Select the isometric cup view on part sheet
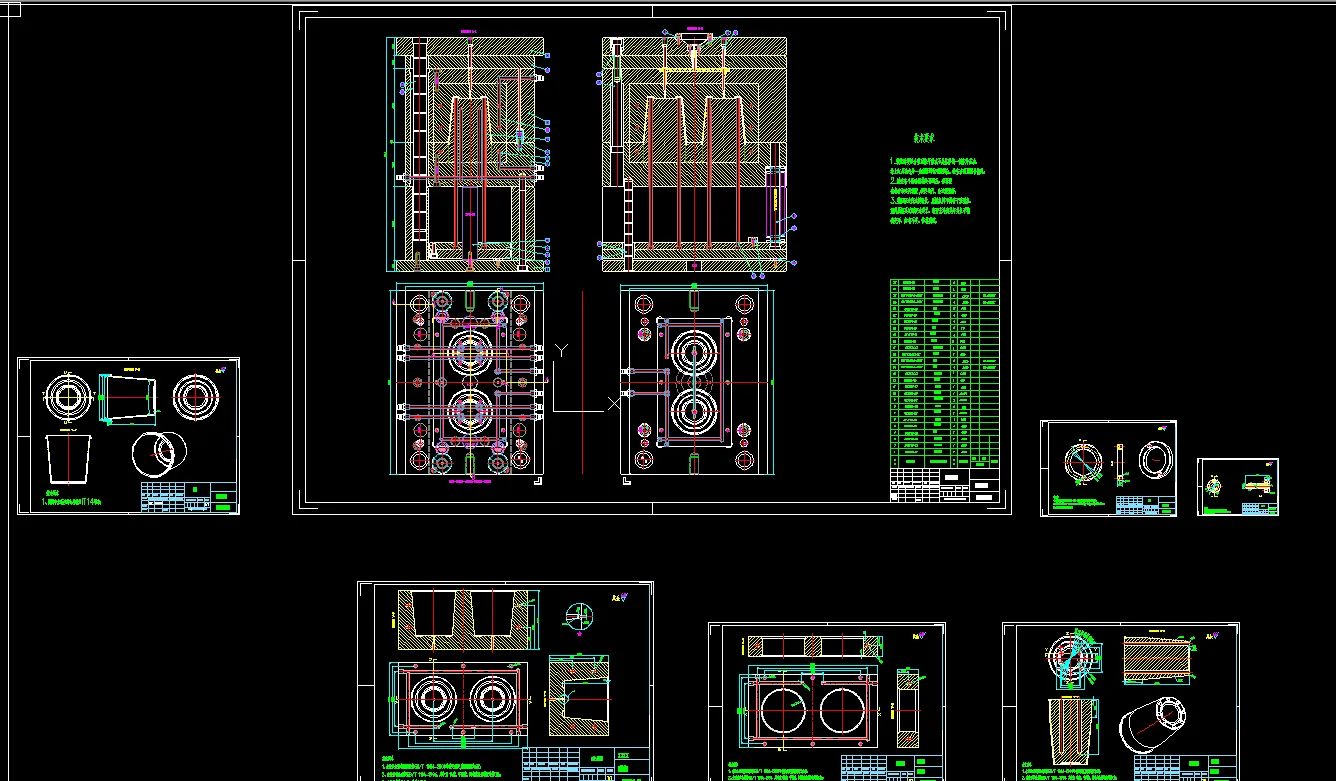 click(x=158, y=453)
